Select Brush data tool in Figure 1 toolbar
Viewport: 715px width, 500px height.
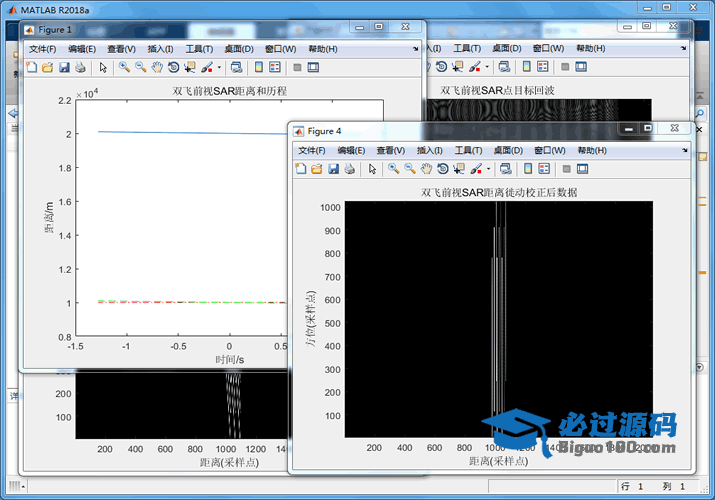pos(207,67)
